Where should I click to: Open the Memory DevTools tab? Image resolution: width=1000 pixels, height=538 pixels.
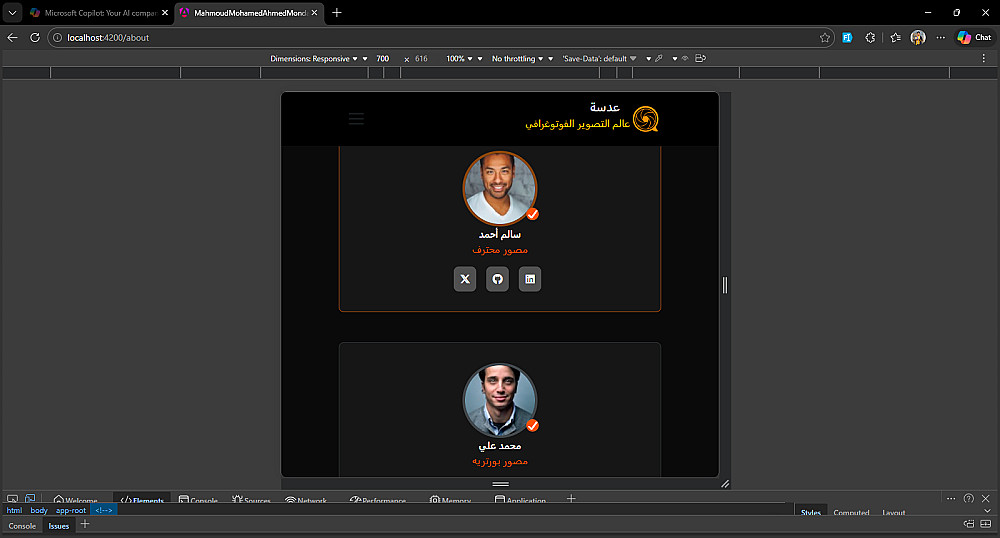pyautogui.click(x=450, y=499)
